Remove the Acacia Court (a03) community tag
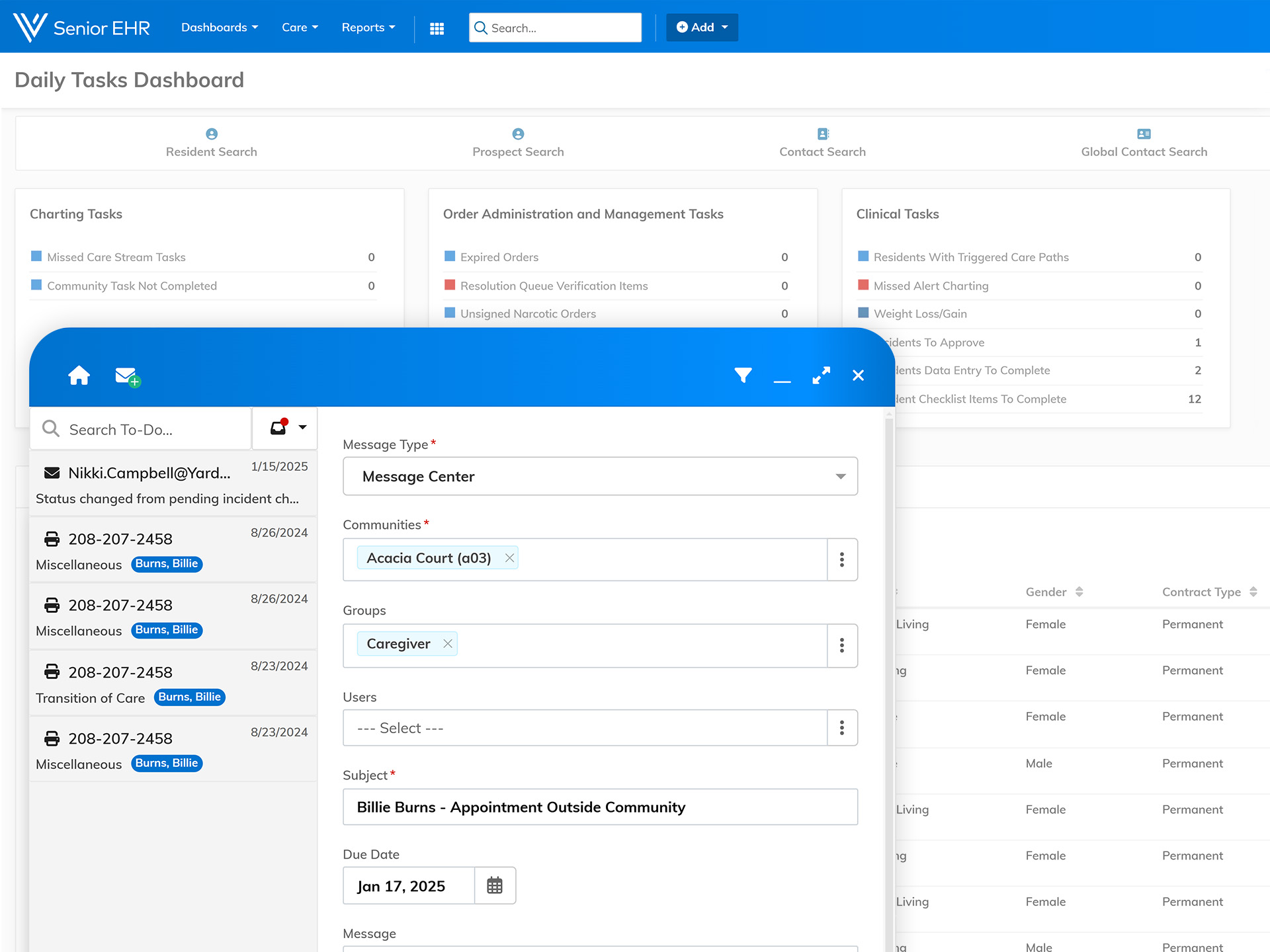This screenshot has height=952, width=1270. click(x=509, y=558)
